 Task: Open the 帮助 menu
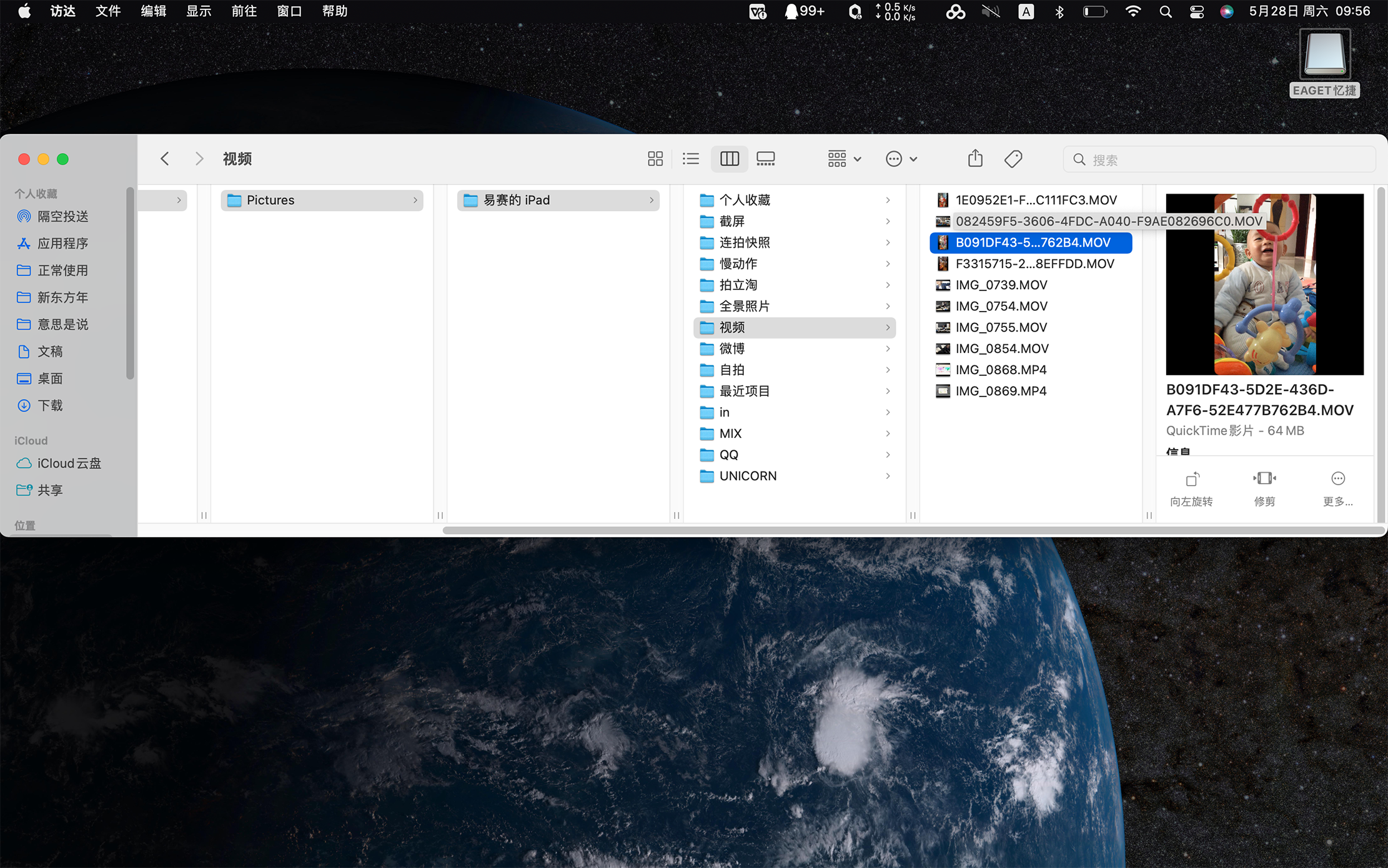(x=335, y=11)
